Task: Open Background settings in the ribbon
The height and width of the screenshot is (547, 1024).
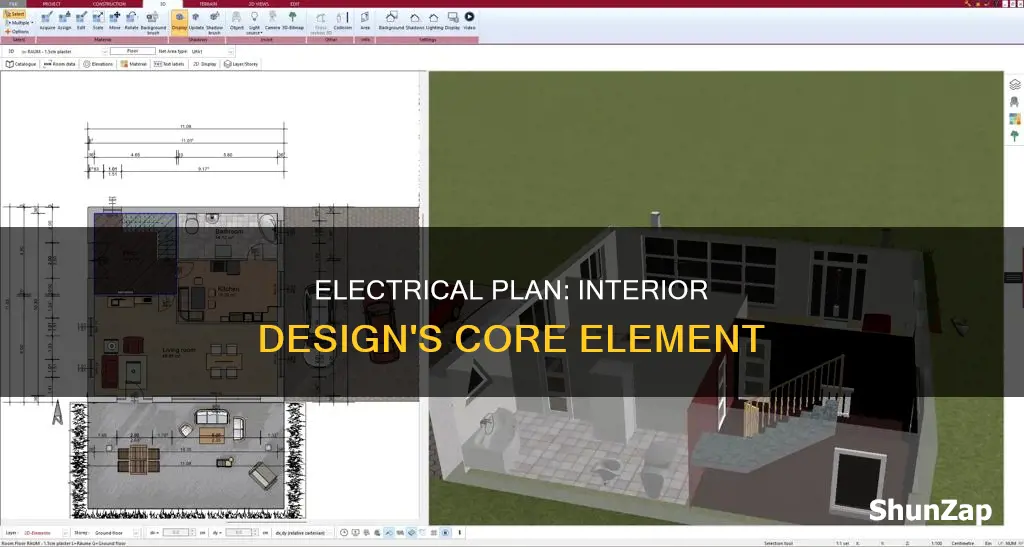Action: coord(392,21)
